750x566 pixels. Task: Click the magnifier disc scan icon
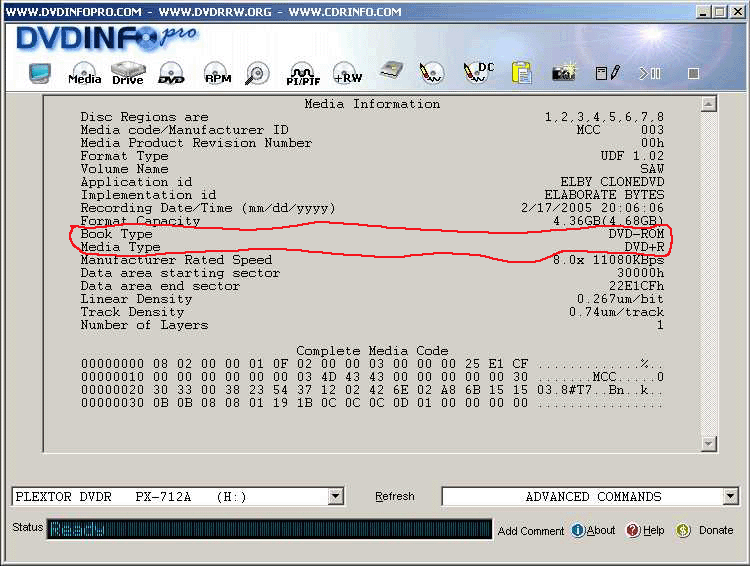click(x=257, y=74)
